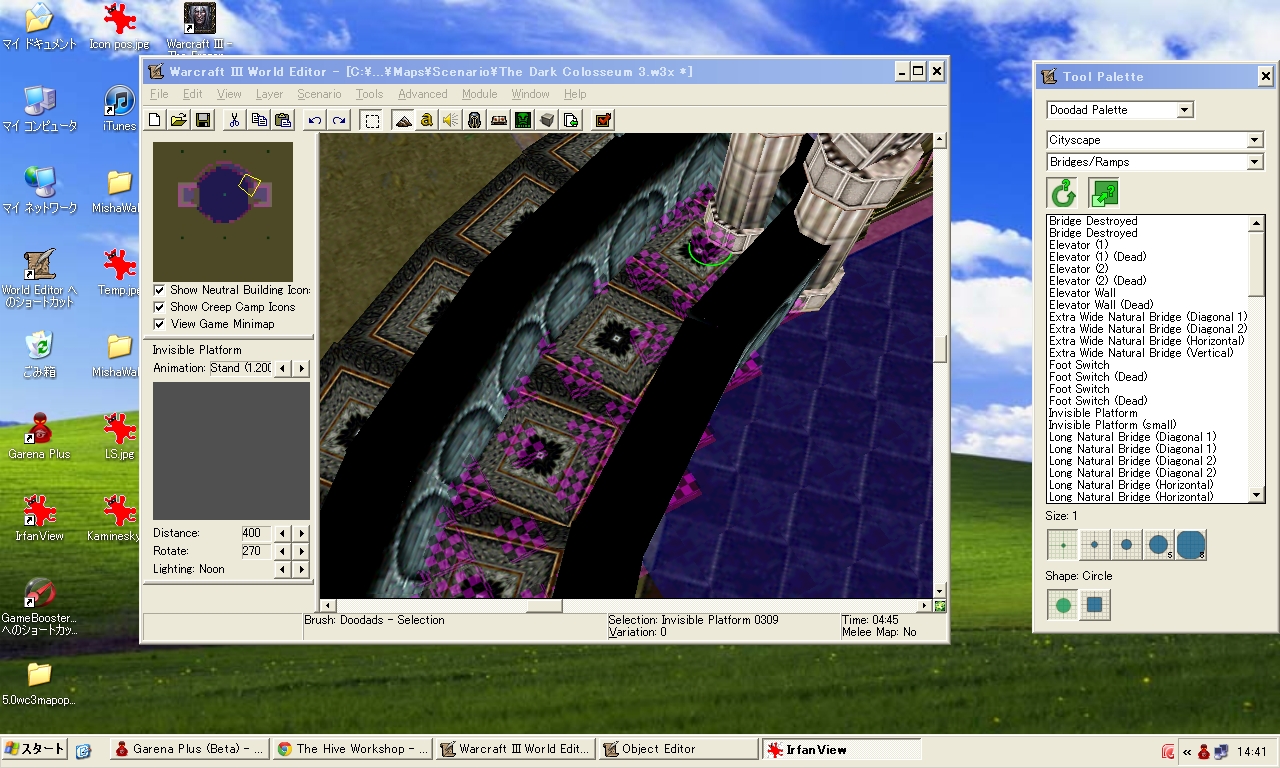Increase Rotate value with the right arrow
Viewport: 1280px width, 768px height.
(x=302, y=552)
